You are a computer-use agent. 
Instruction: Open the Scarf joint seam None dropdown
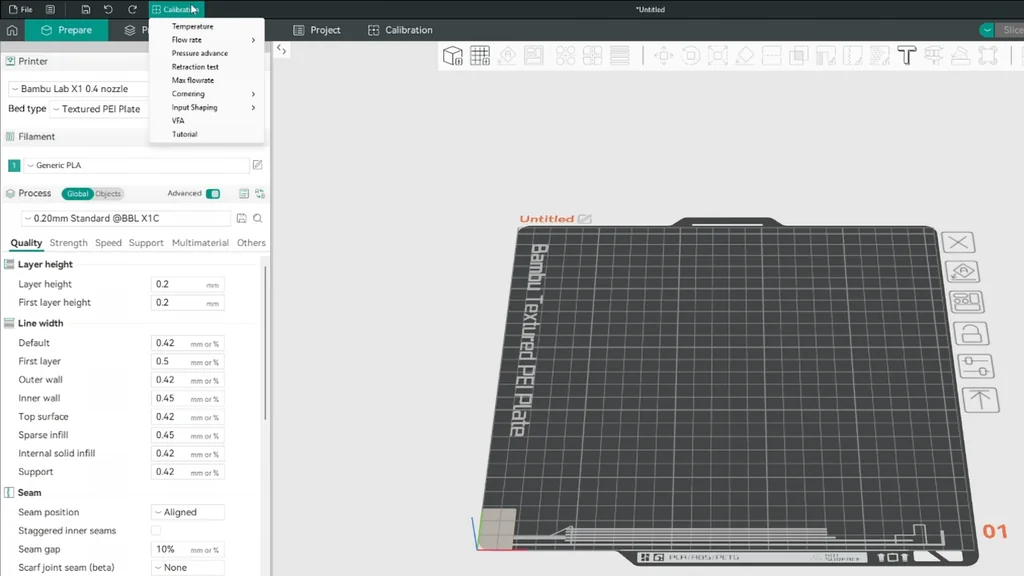[x=187, y=568]
